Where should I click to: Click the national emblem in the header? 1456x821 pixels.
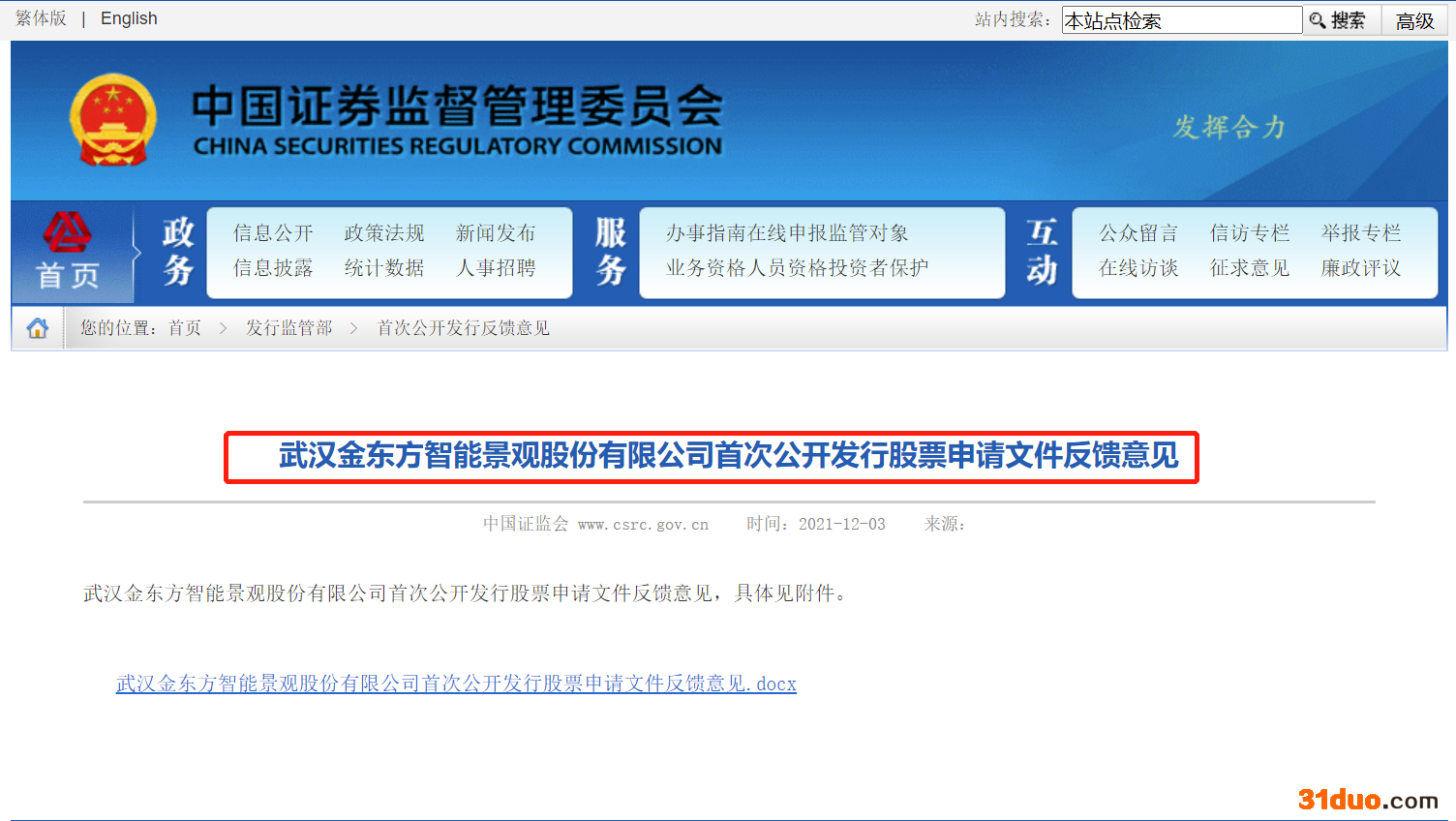(113, 120)
